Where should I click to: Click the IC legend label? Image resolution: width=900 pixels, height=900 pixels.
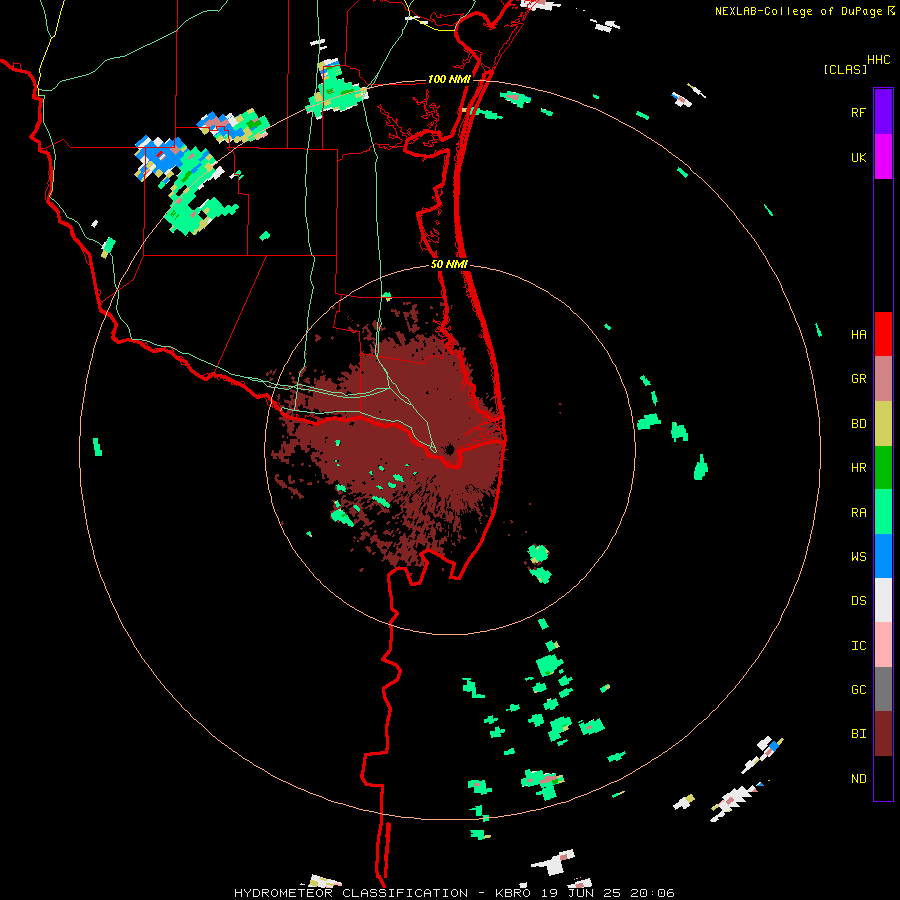pyautogui.click(x=858, y=646)
